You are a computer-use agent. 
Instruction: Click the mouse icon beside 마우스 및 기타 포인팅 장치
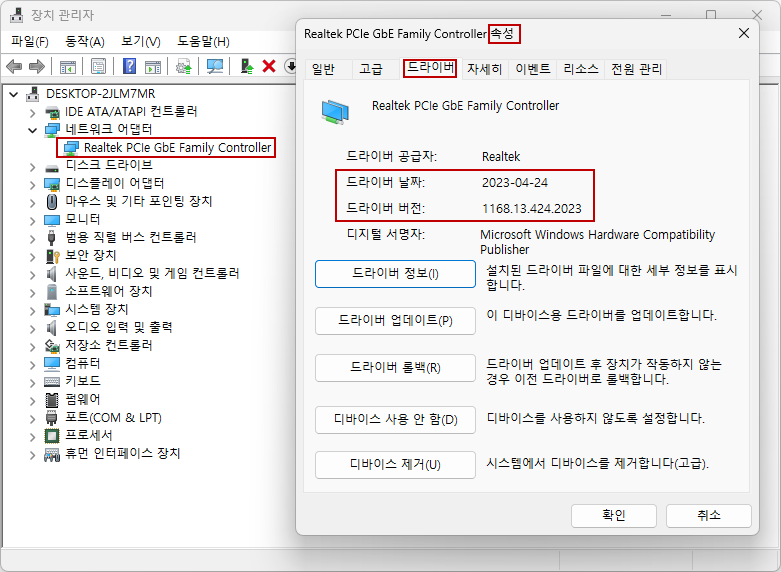click(x=52, y=201)
